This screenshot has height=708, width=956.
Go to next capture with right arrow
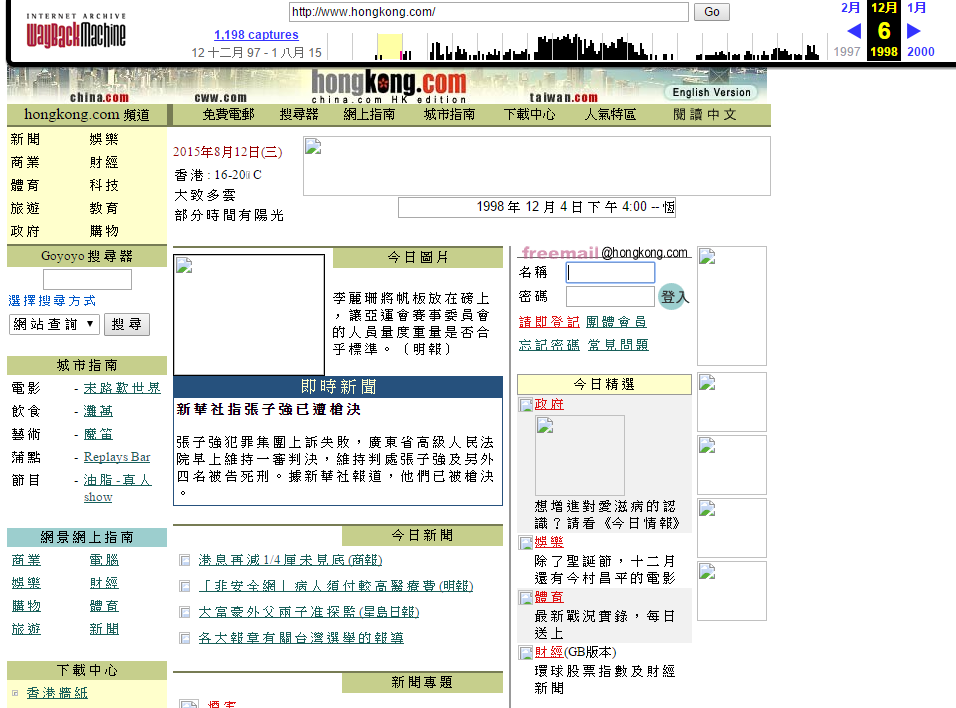click(913, 31)
